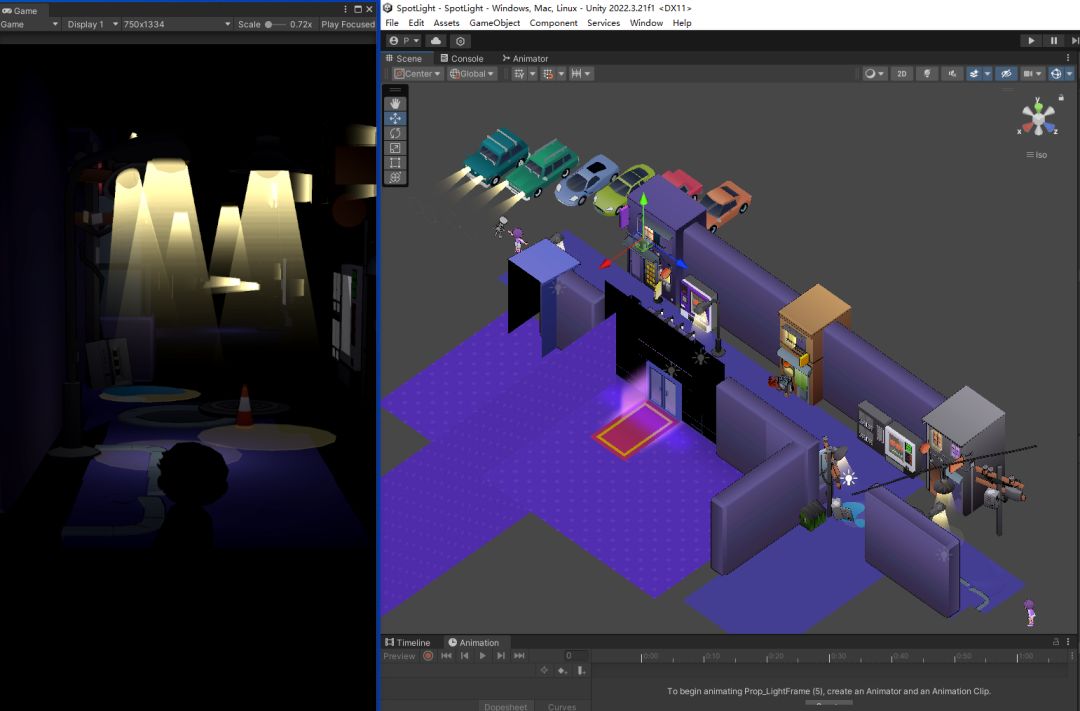
Task: Click the toolbar overlay drag handle
Action: [395, 90]
